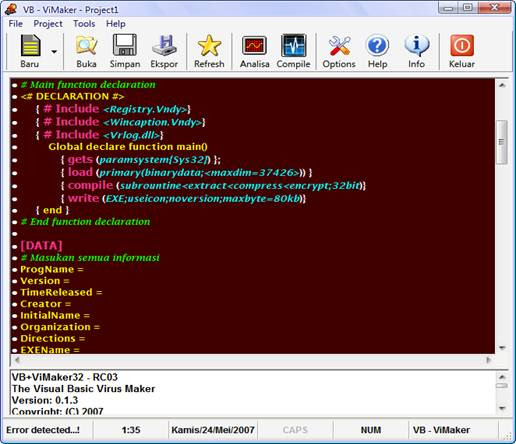This screenshot has width=516, height=444.
Task: Click the load (primary(binarydata...)) line
Action: pos(186,173)
